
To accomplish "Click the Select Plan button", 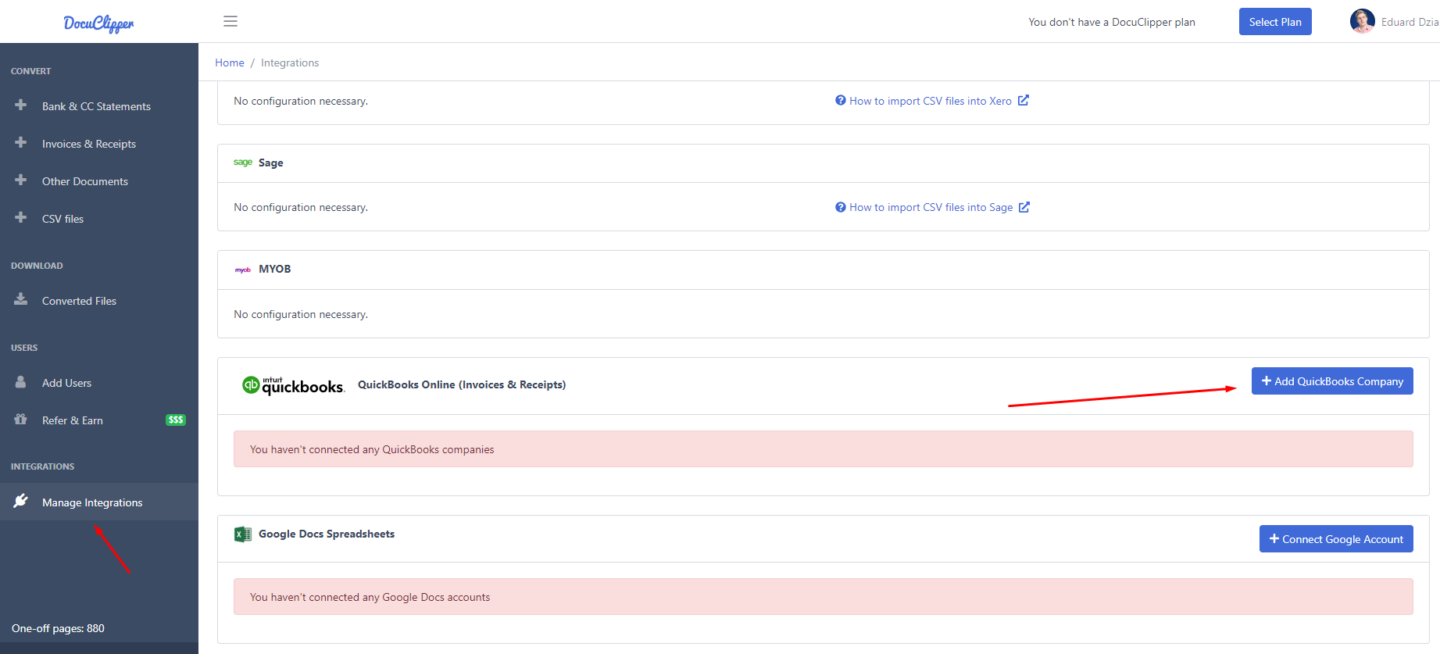I will point(1275,22).
